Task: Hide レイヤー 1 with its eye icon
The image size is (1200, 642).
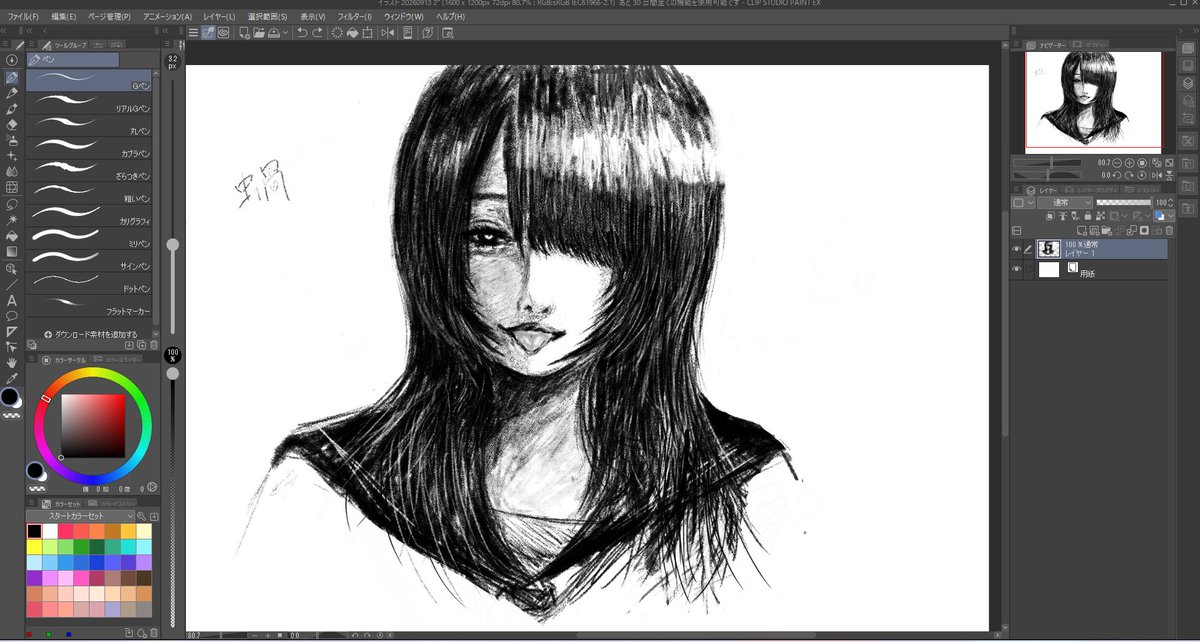Action: tap(1017, 249)
